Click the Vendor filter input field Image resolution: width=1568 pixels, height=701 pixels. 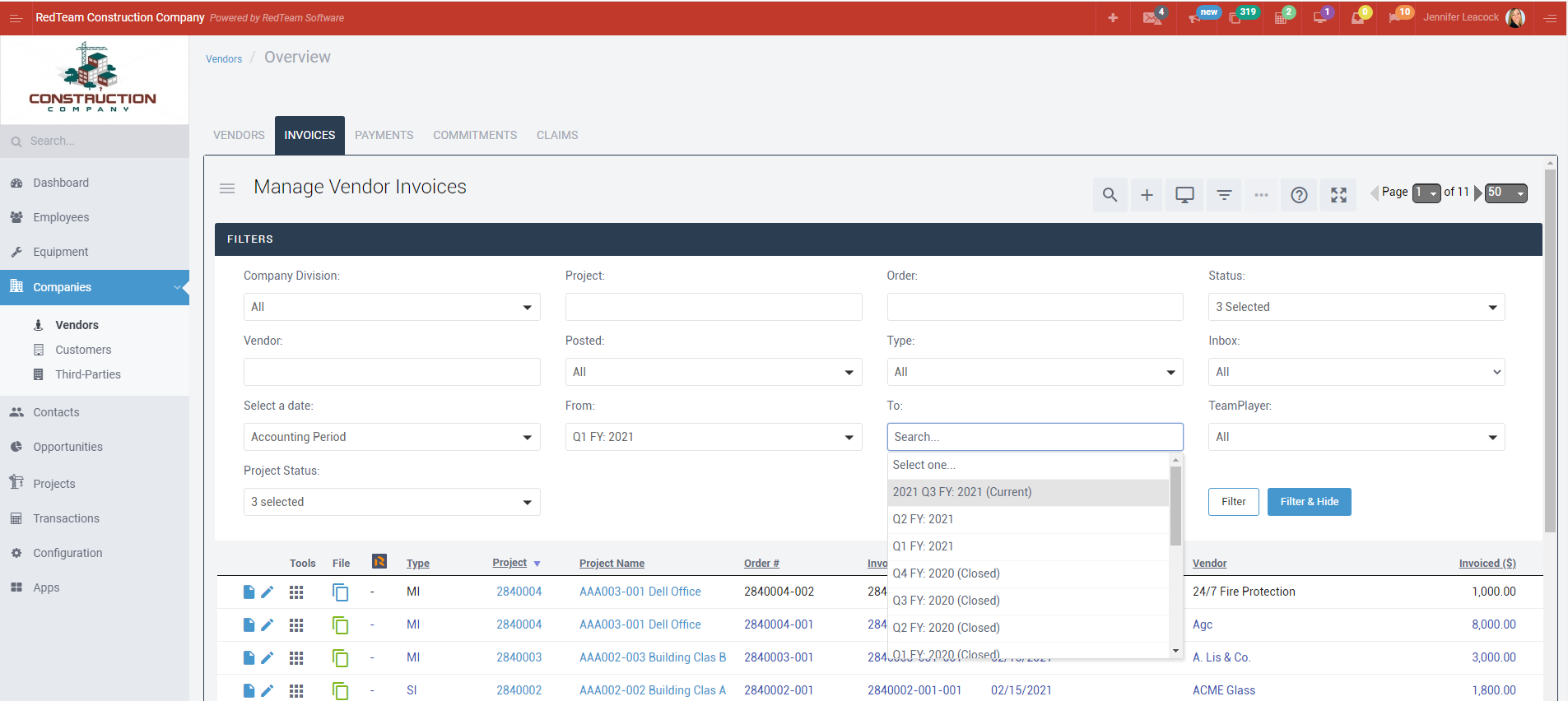[x=391, y=372]
